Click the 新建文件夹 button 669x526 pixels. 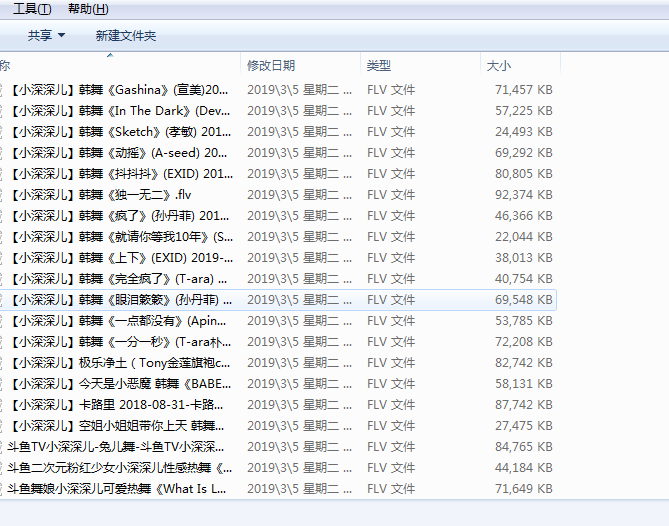[126, 36]
